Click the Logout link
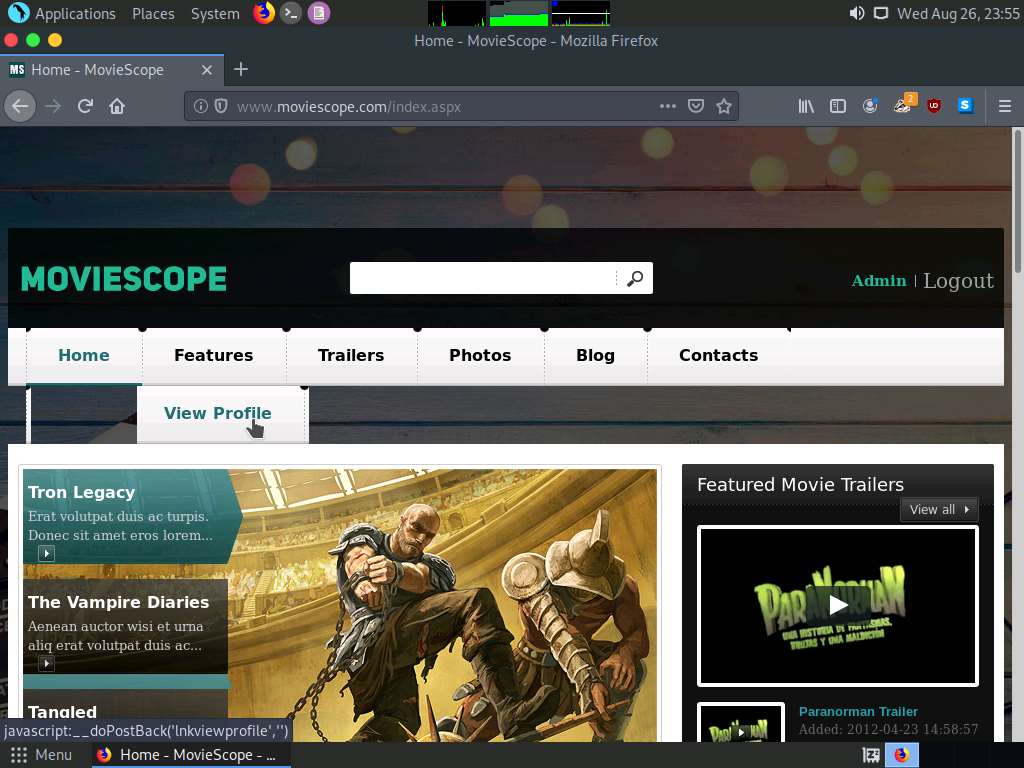 click(958, 281)
